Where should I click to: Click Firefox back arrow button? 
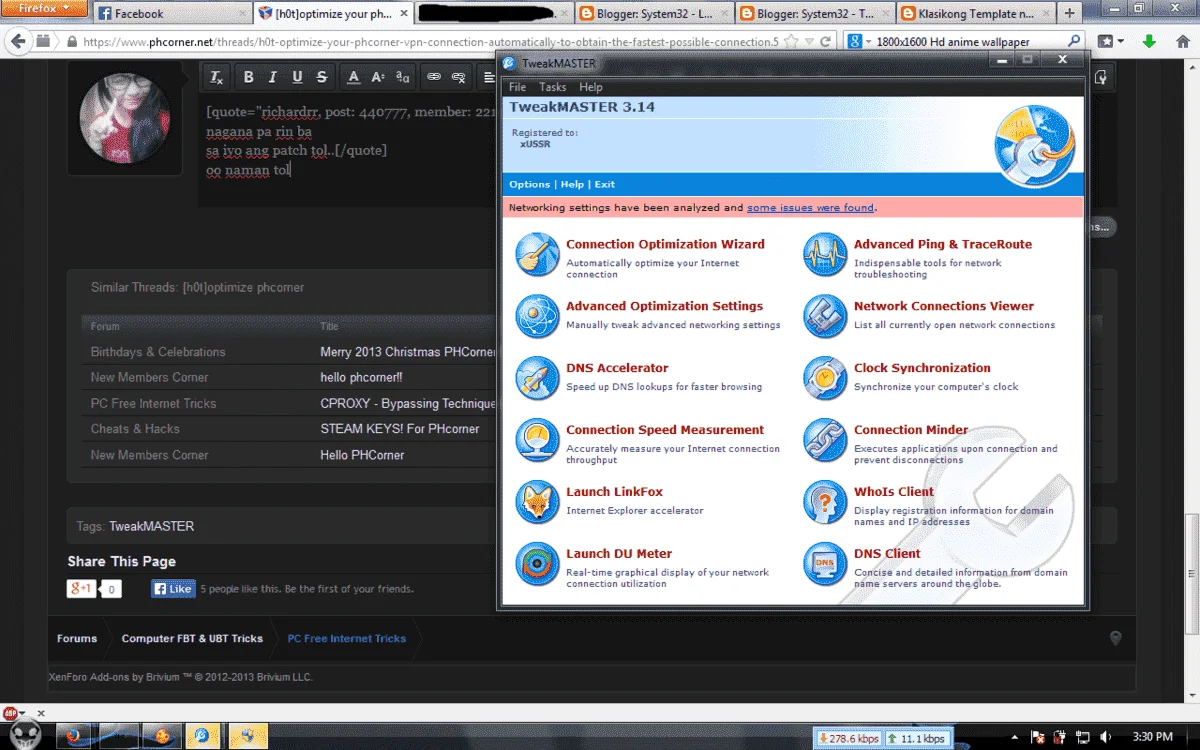coord(18,42)
